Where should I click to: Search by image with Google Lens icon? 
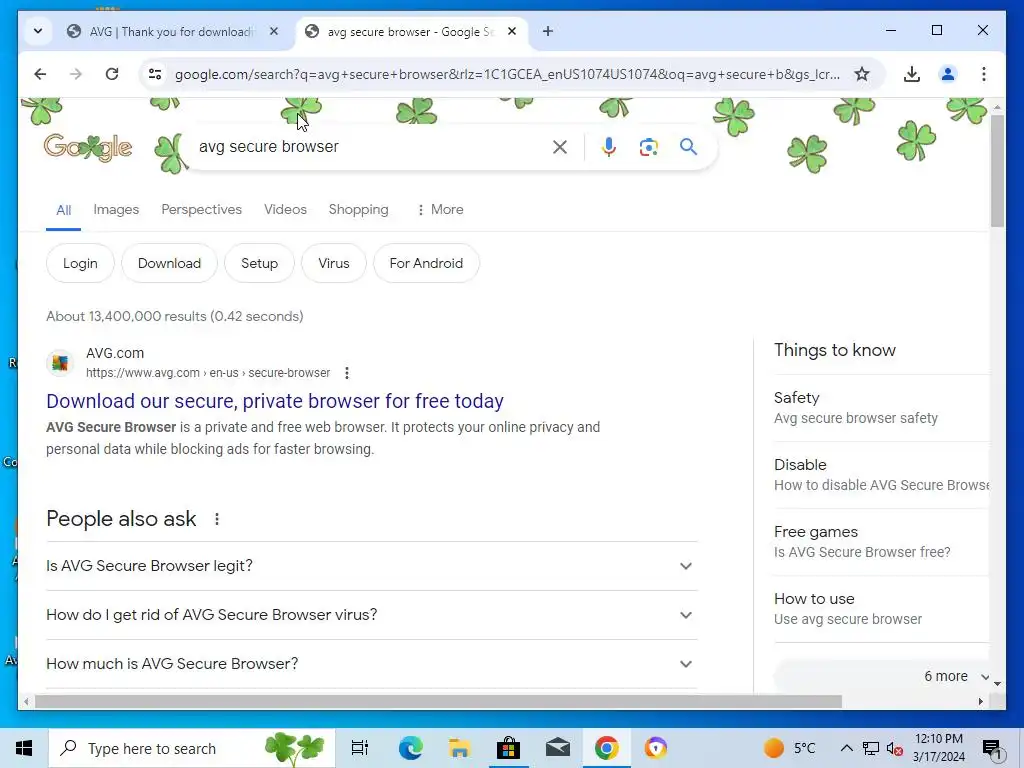tap(648, 147)
